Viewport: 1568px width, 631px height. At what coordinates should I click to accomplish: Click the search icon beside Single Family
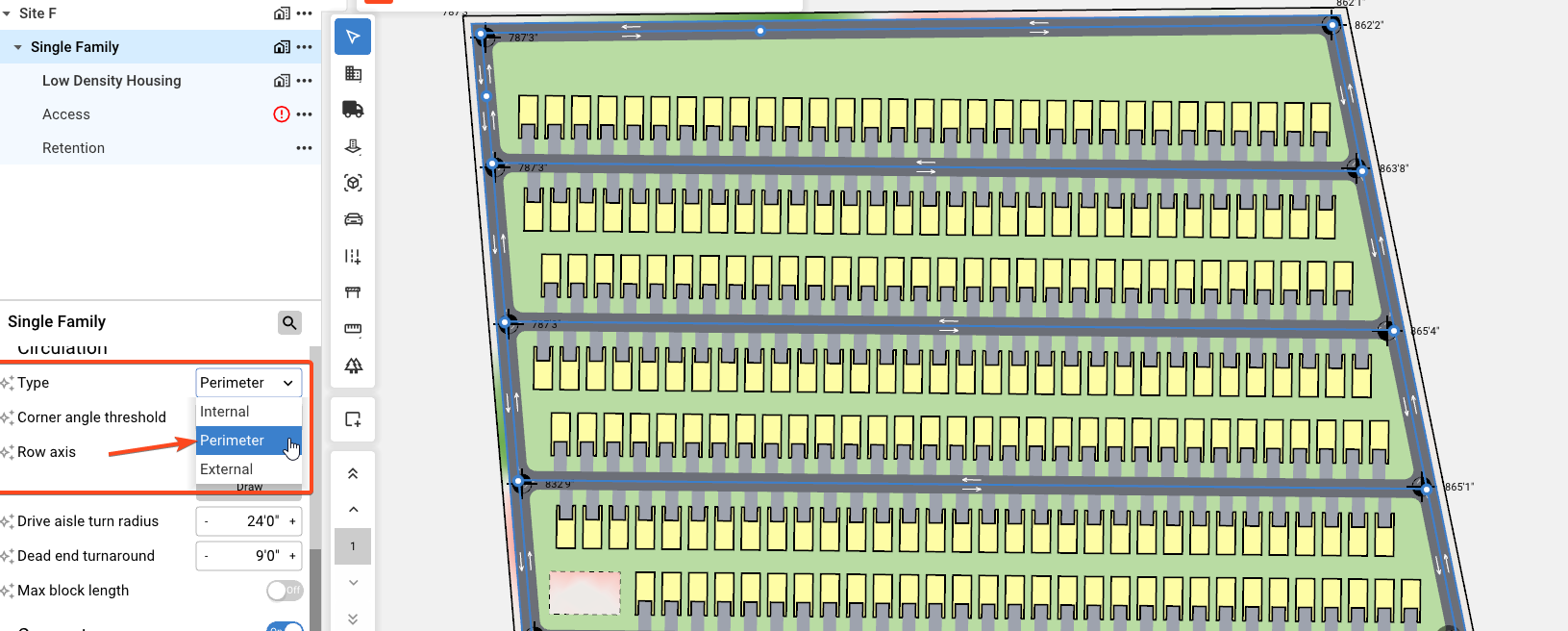289,322
